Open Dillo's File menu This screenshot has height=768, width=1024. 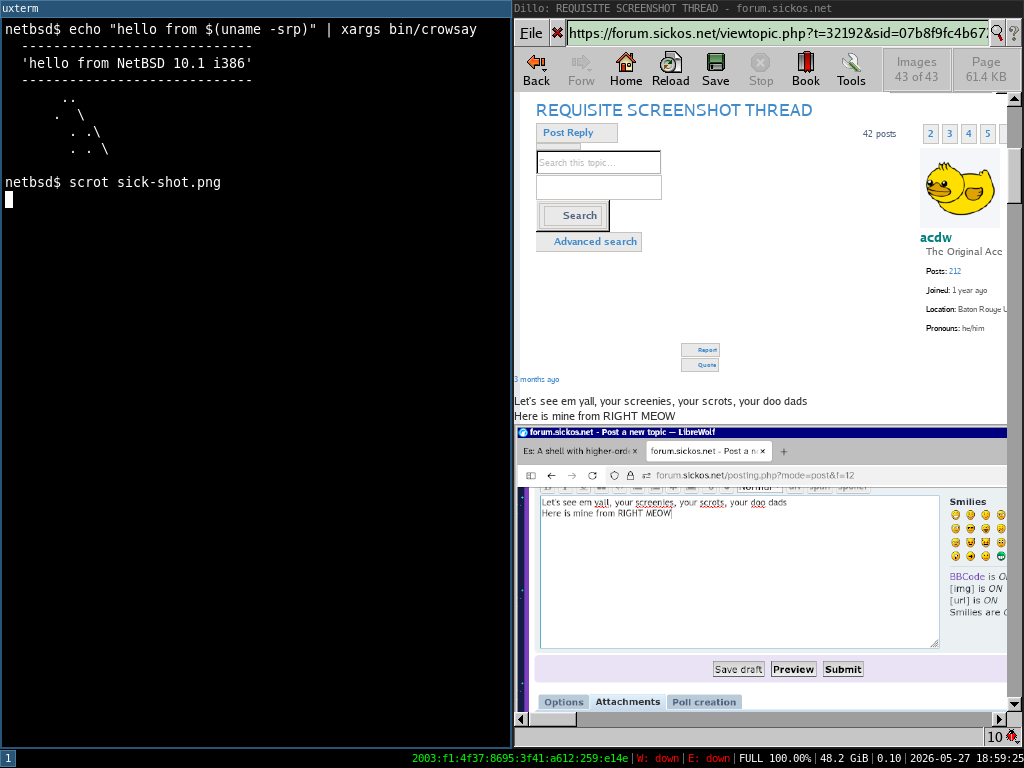pyautogui.click(x=531, y=33)
